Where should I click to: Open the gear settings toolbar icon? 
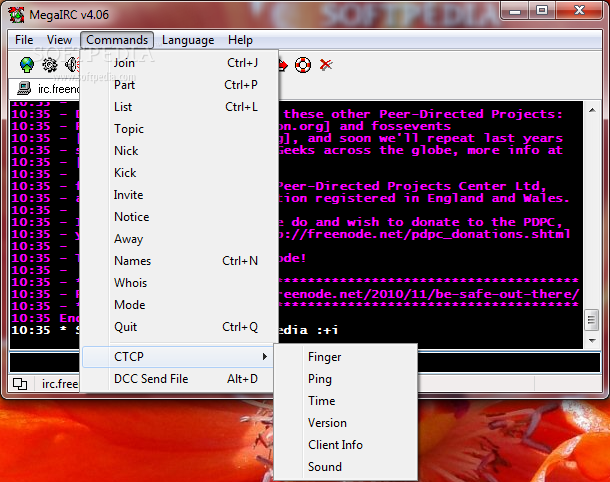pos(50,65)
